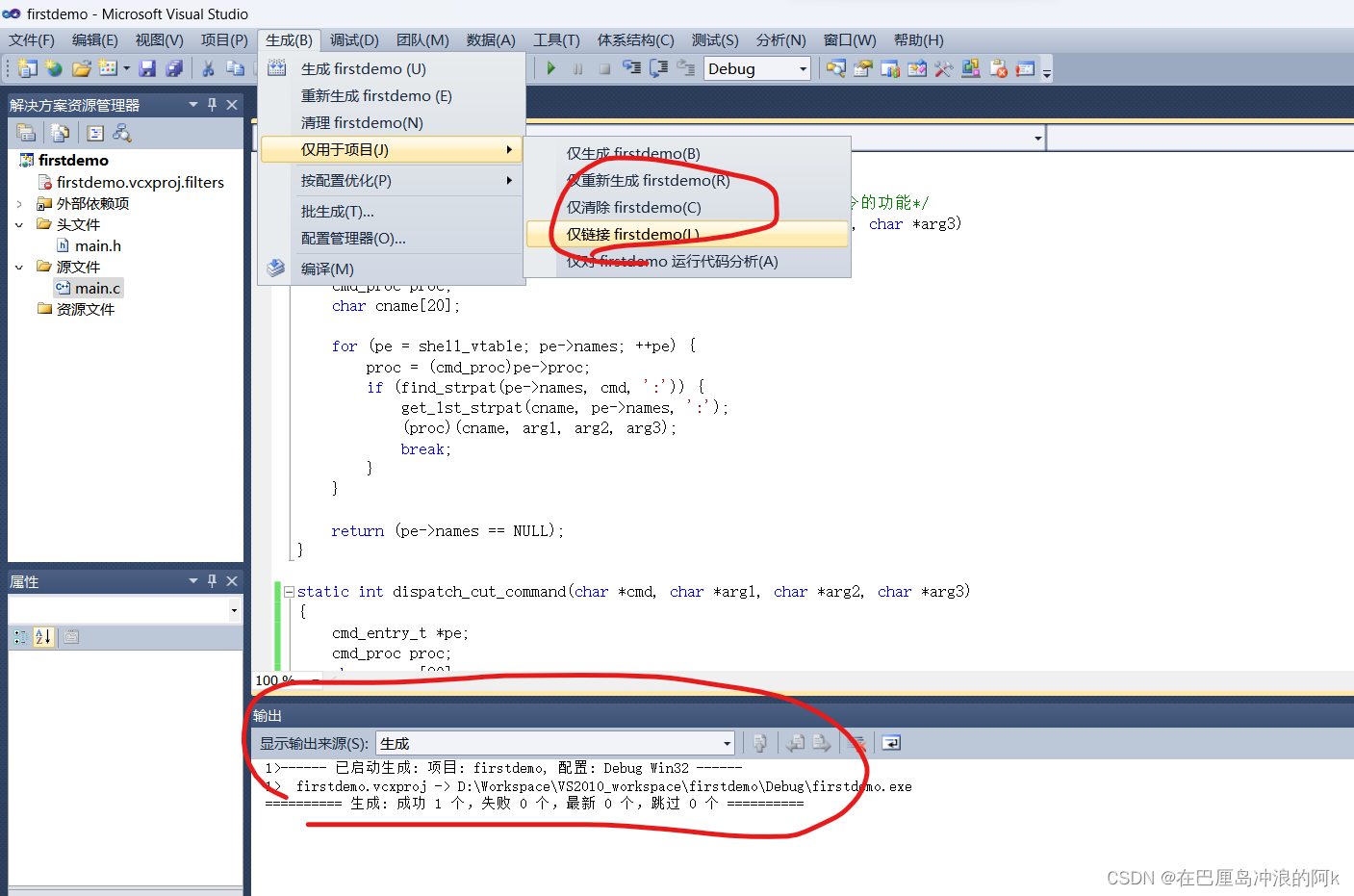Click the Break All pause icon
1354x896 pixels.
pyautogui.click(x=578, y=68)
